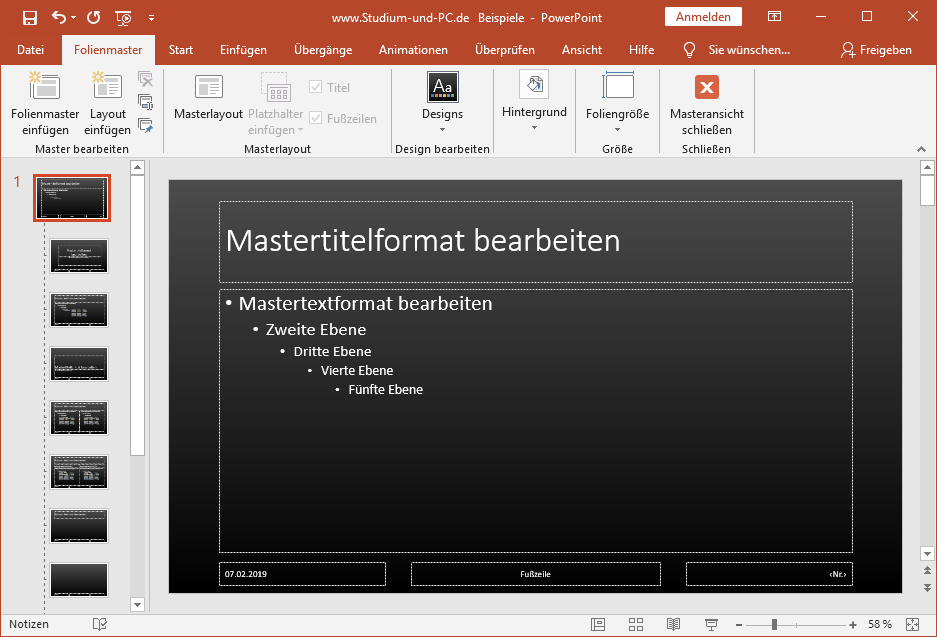Click the preserve master pin icon
Viewport: 937px width, 637px height.
[x=145, y=125]
